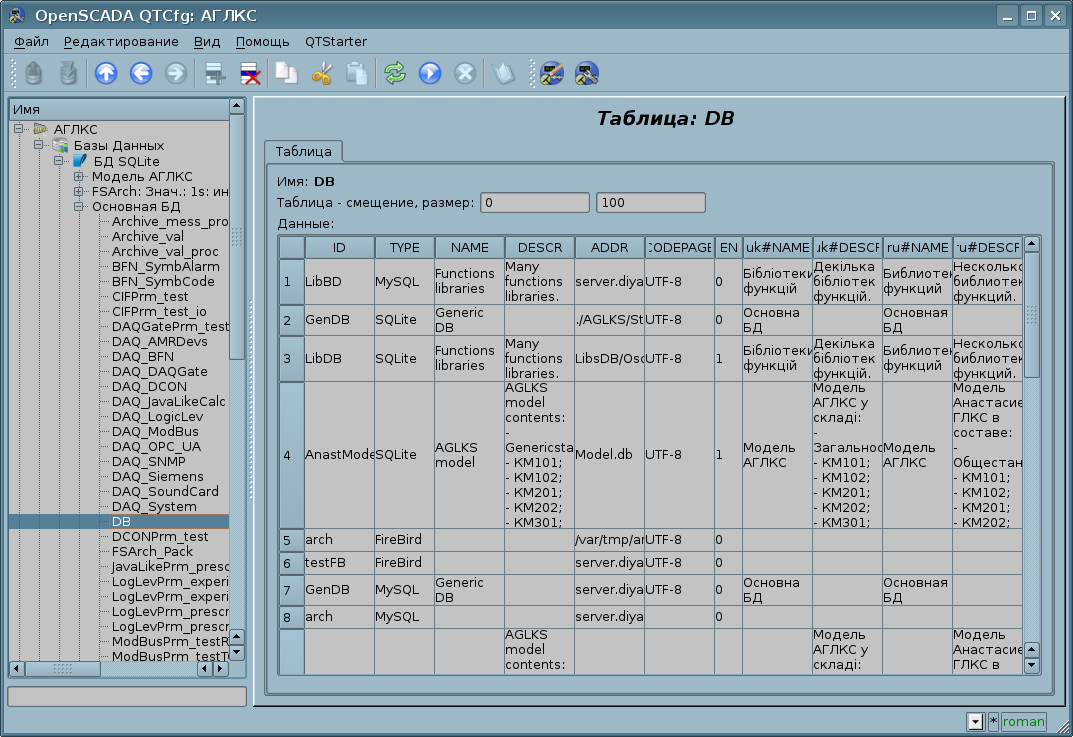
Task: Click the scissors Cut icon
Action: coord(322,73)
